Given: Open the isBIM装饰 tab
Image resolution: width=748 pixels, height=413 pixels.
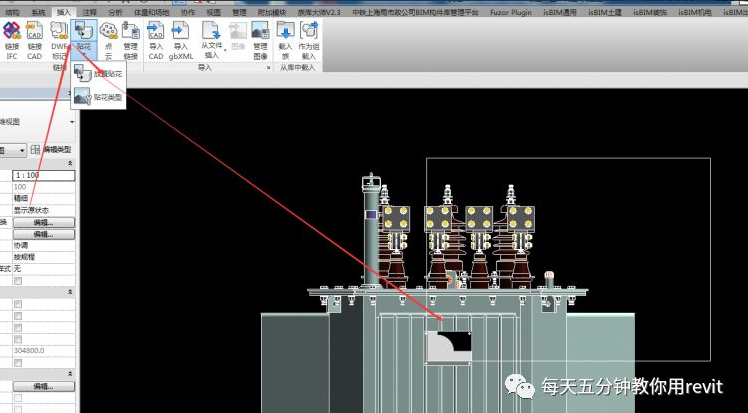Looking at the screenshot, I should click(650, 12).
